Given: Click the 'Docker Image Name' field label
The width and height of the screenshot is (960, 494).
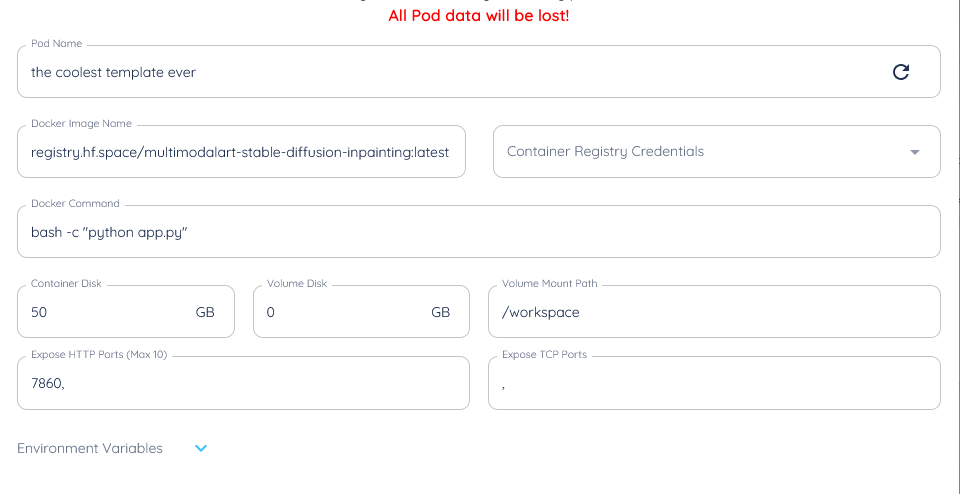Looking at the screenshot, I should (81, 124).
